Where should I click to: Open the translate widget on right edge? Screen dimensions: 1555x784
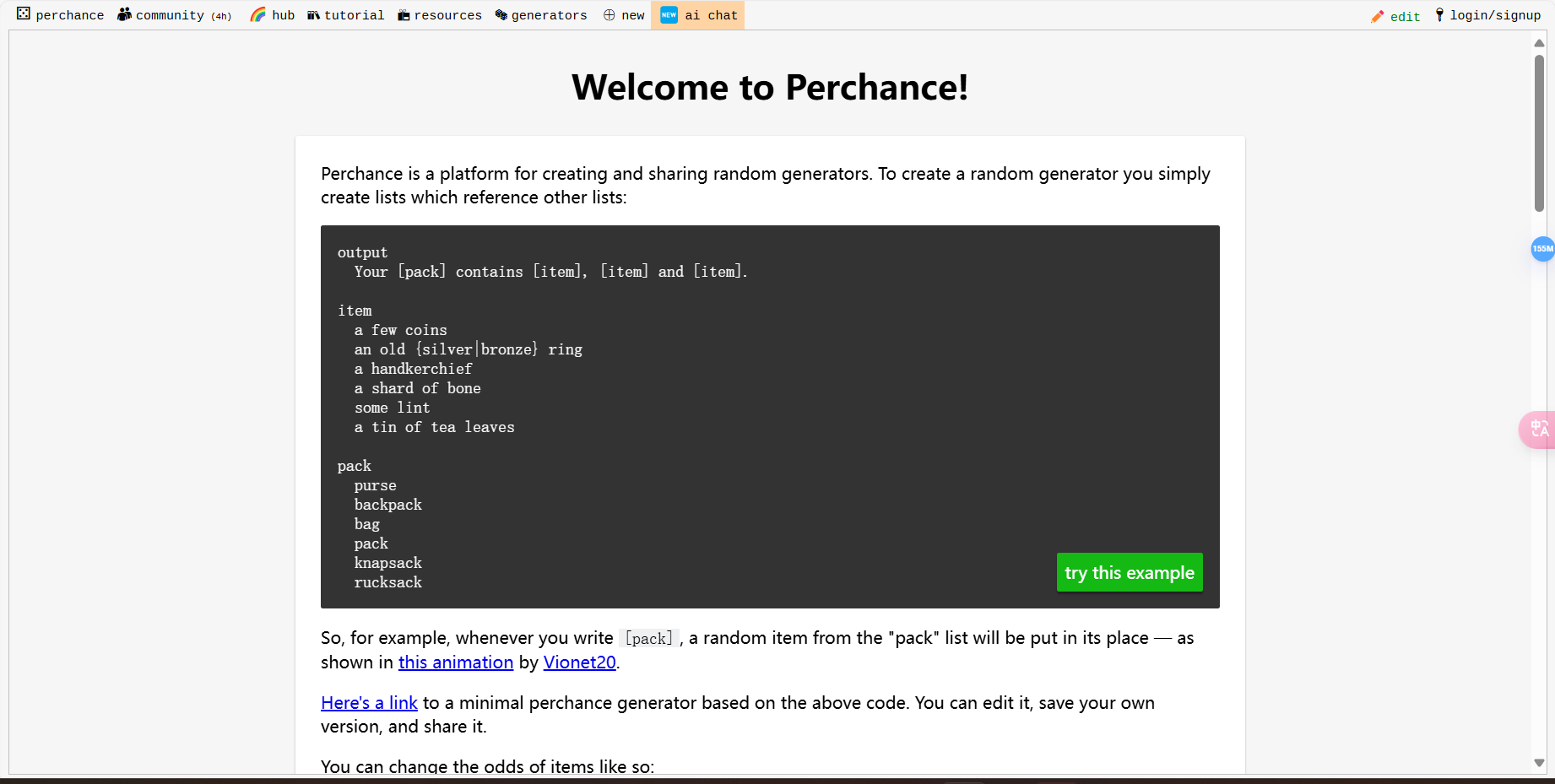(1540, 430)
